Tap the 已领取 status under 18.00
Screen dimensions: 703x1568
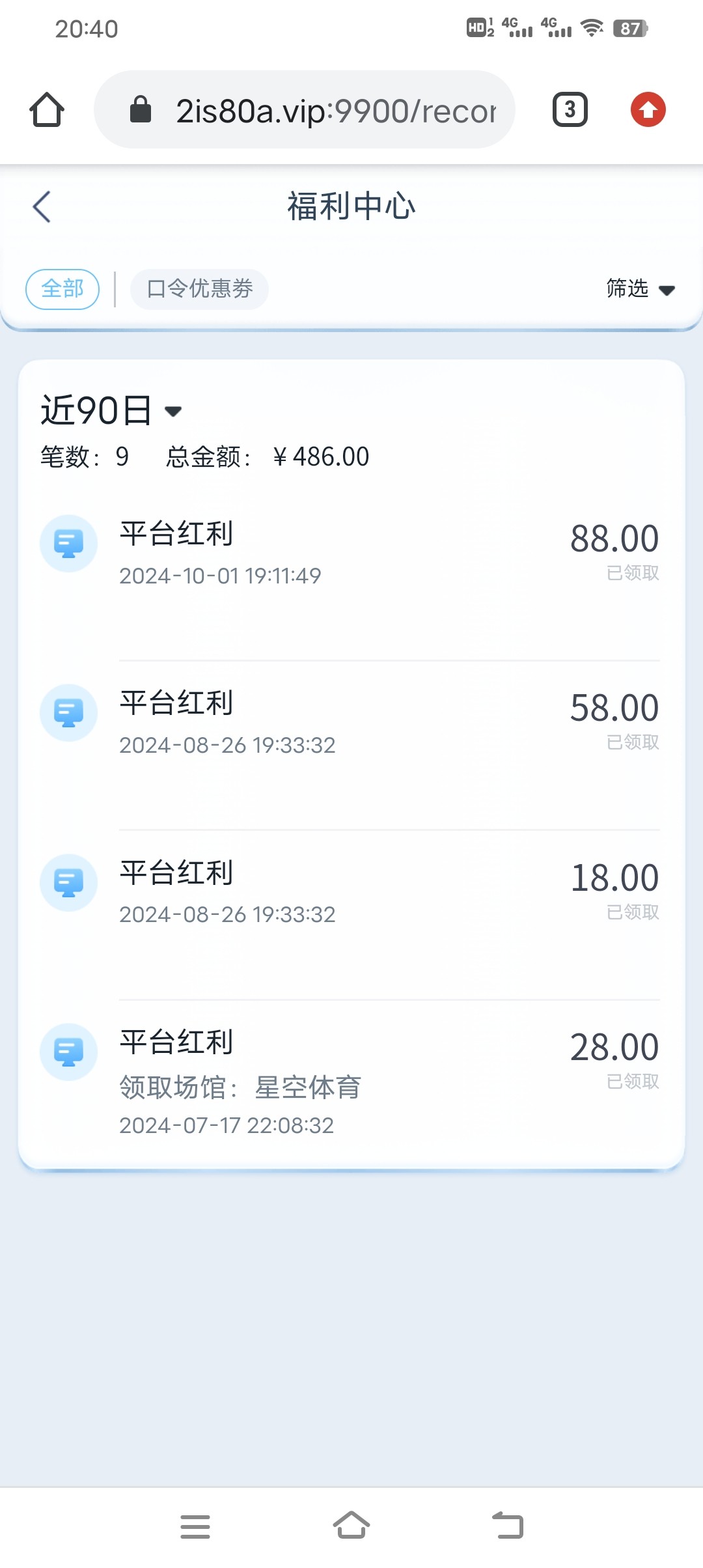point(633,912)
